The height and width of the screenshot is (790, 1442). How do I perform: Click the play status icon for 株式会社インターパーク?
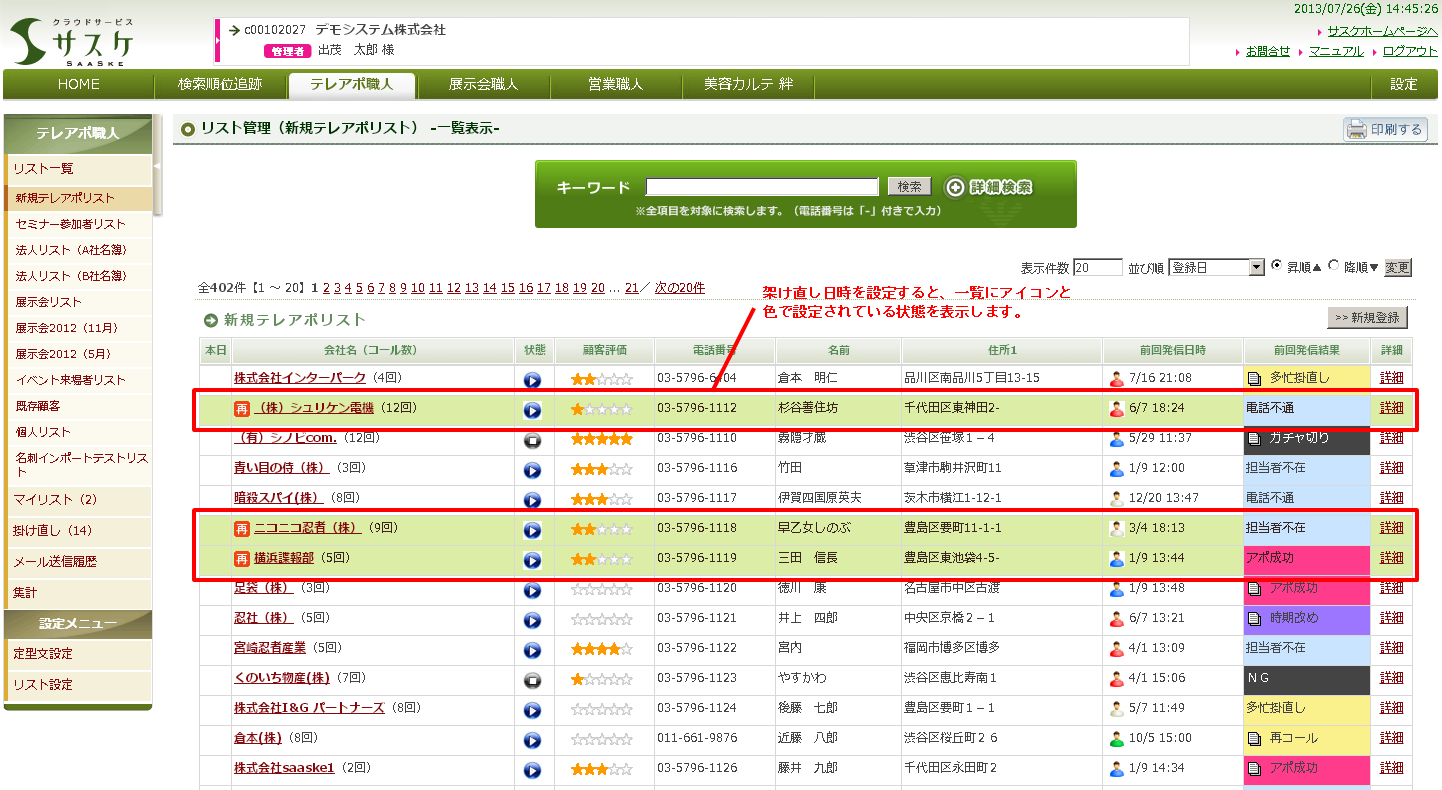532,380
